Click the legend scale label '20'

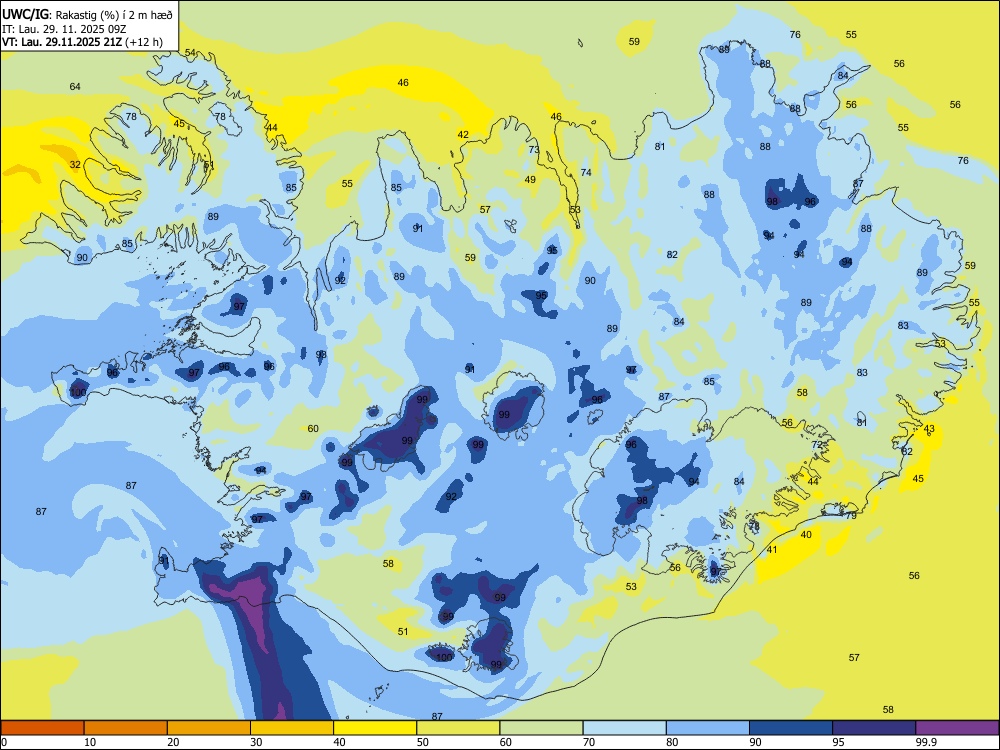pyautogui.click(x=173, y=742)
